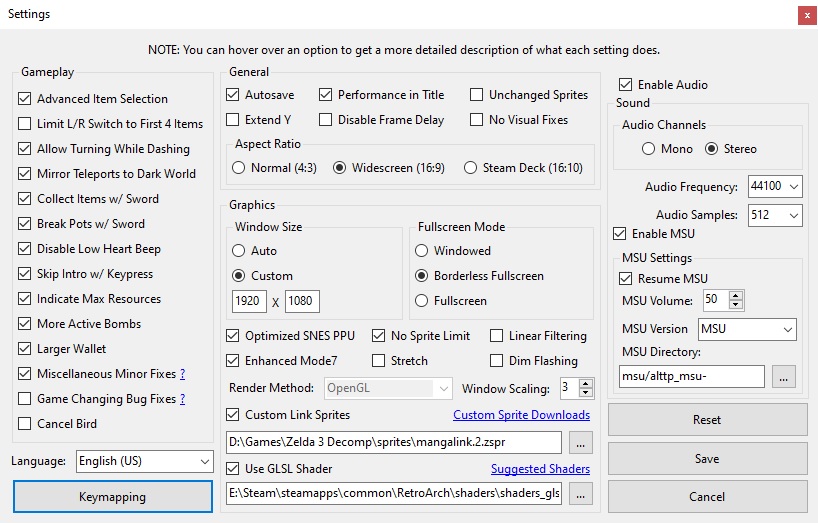Reset settings to defaults

point(707,420)
